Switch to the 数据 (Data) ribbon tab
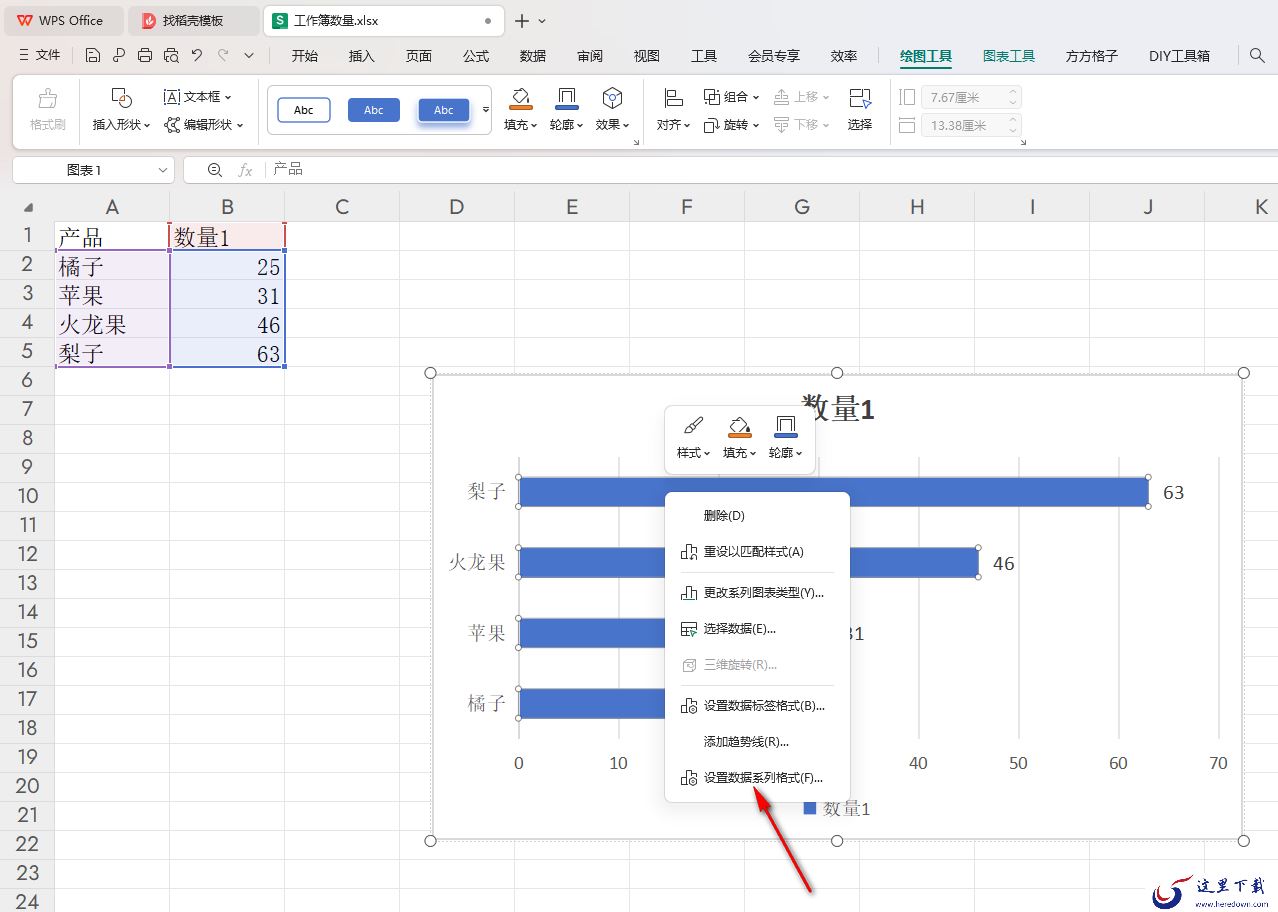1278x912 pixels. coord(533,56)
